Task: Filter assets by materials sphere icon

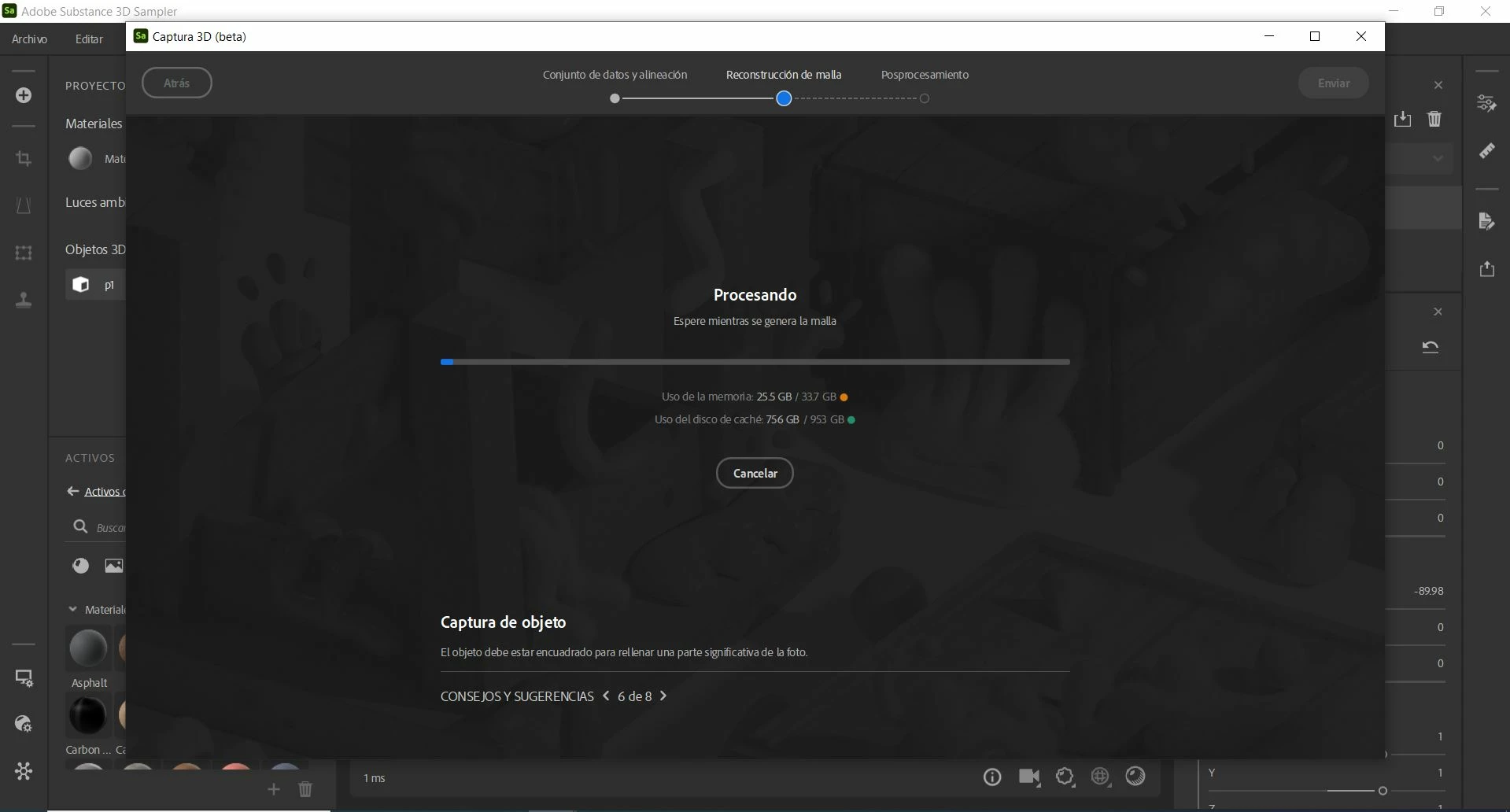Action: (80, 566)
